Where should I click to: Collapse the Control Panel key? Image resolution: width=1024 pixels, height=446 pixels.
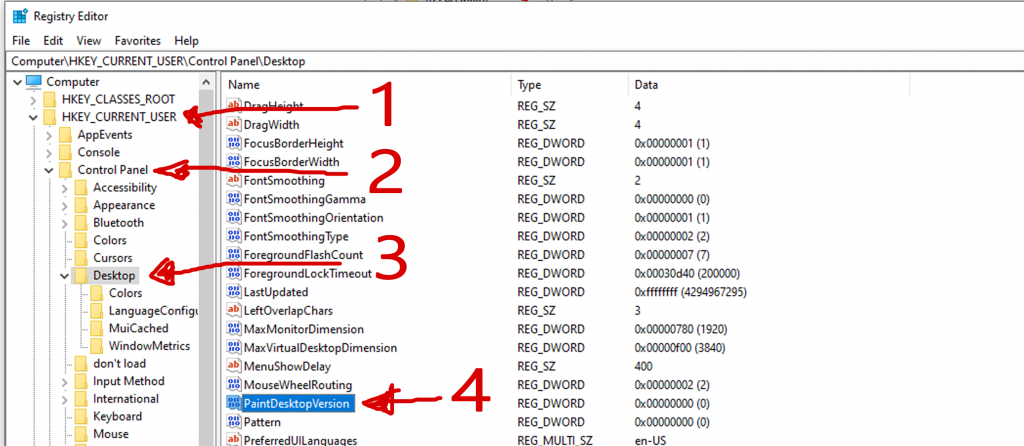[x=48, y=170]
